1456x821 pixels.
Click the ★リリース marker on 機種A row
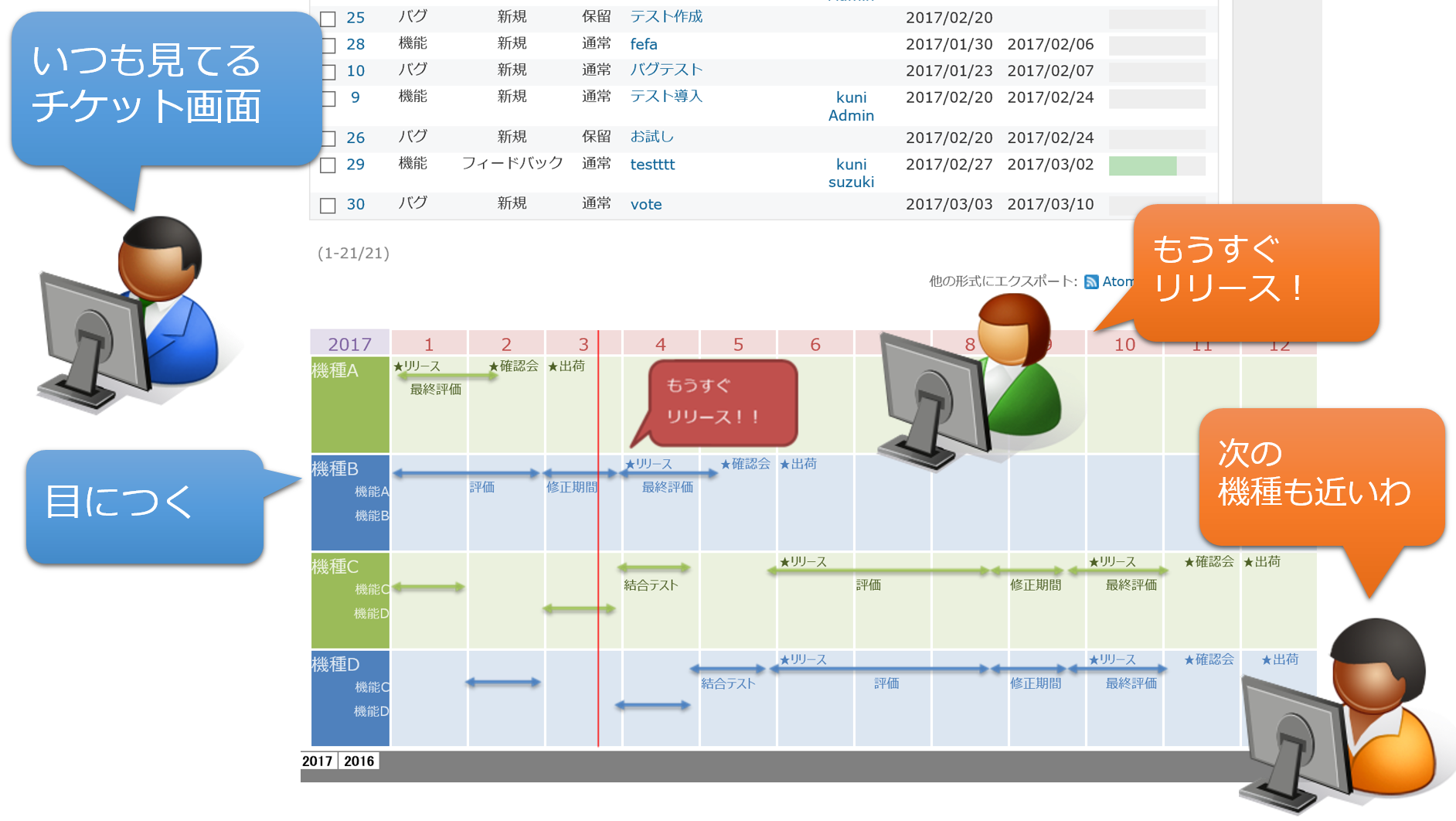tap(416, 367)
